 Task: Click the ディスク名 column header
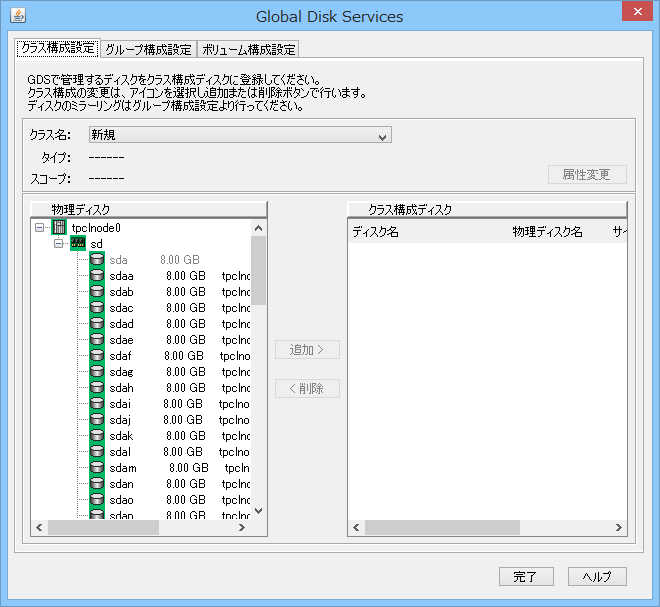click(375, 232)
